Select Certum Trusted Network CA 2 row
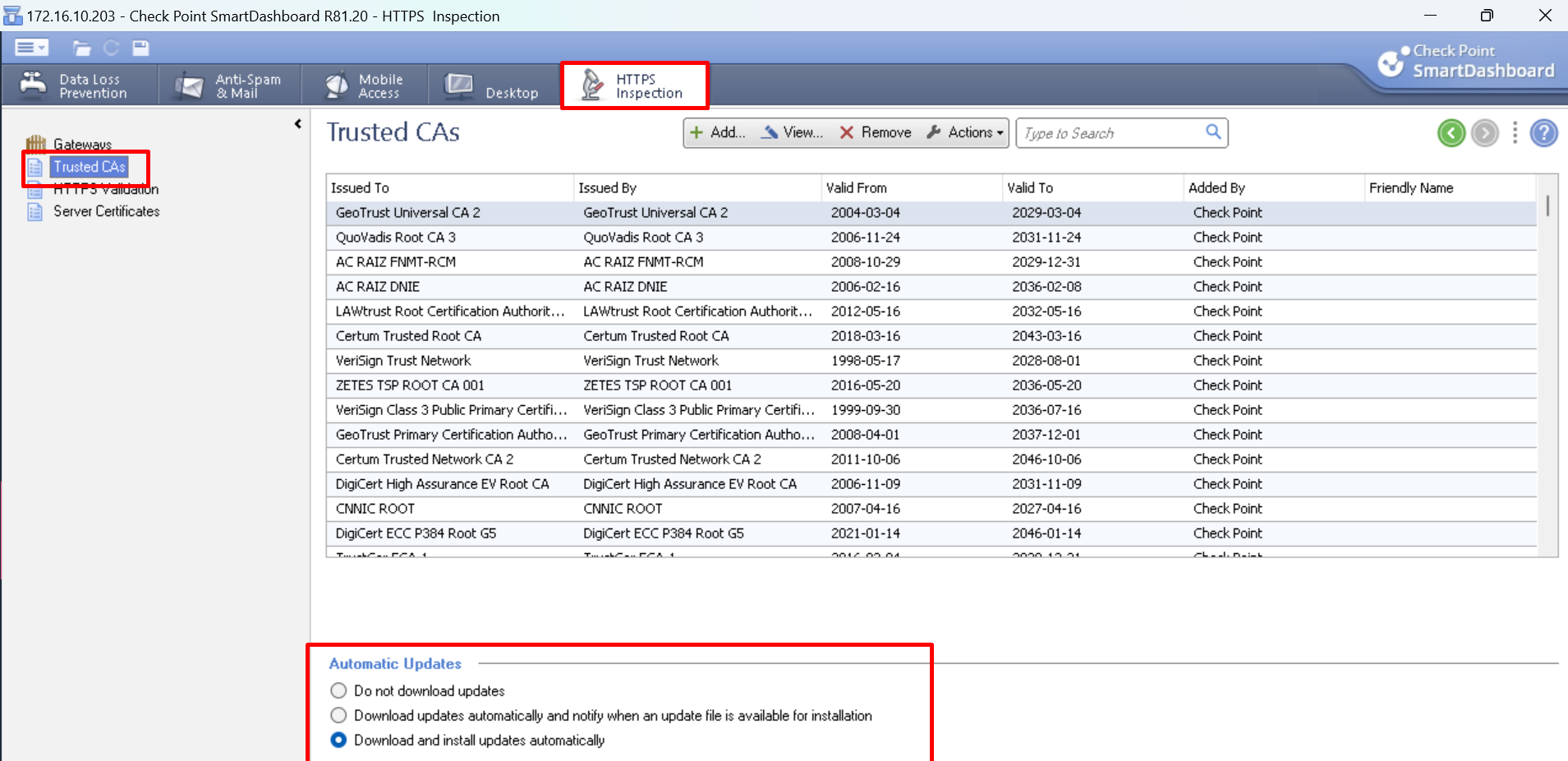1568x761 pixels. 931,459
